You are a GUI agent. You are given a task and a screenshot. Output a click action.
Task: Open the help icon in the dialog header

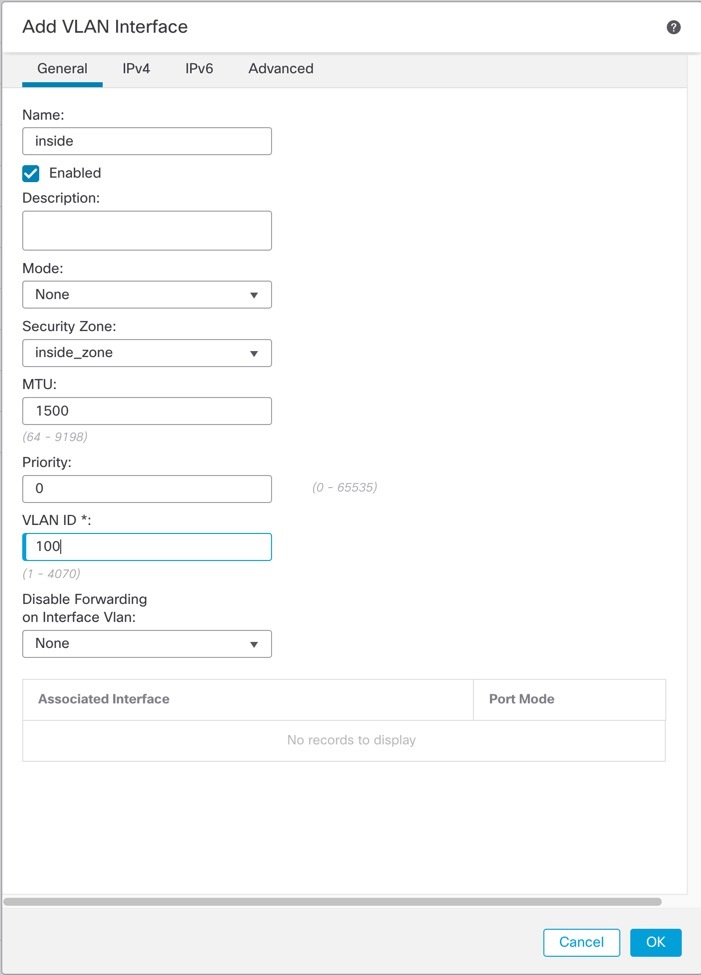pos(673,27)
